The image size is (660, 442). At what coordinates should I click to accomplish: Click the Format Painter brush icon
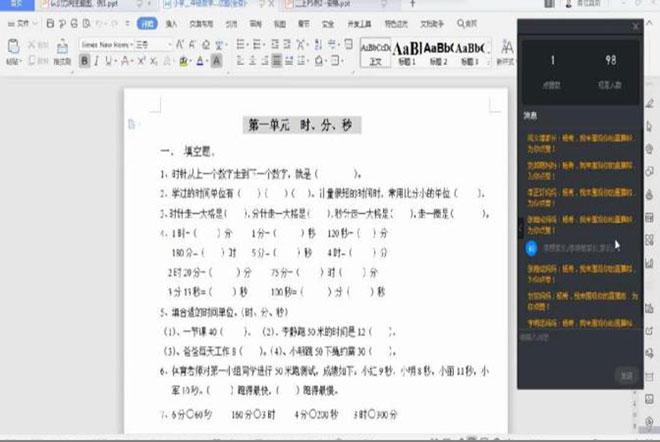[62, 46]
